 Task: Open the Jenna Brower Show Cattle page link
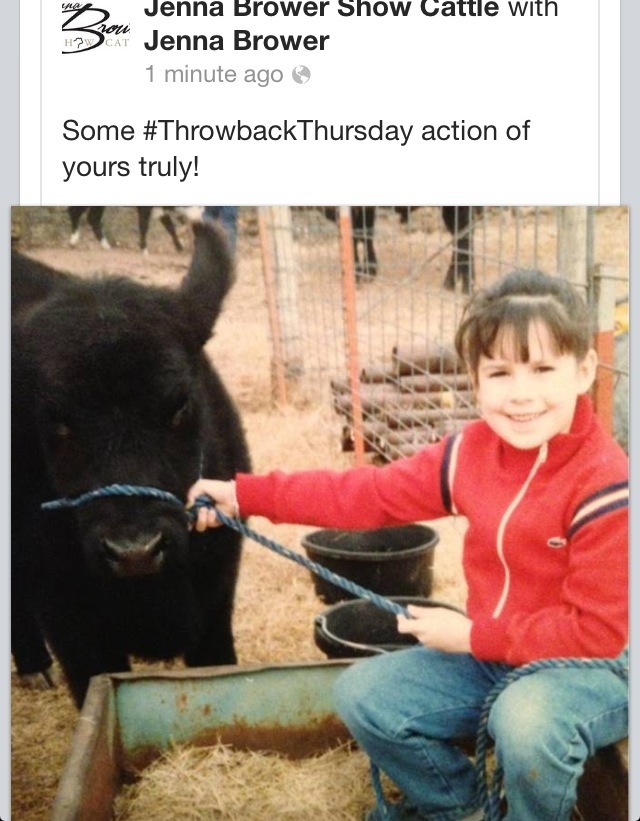322,9
